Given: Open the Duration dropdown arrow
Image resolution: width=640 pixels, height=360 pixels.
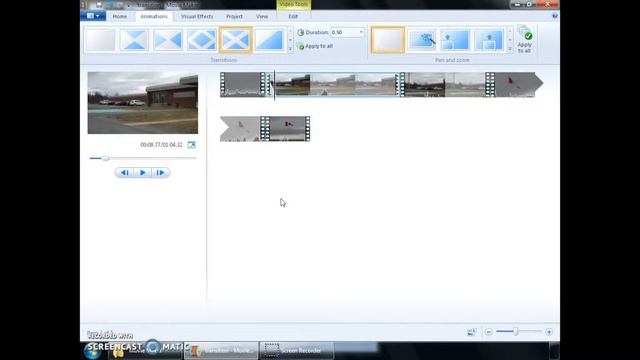Looking at the screenshot, I should pyautogui.click(x=361, y=32).
